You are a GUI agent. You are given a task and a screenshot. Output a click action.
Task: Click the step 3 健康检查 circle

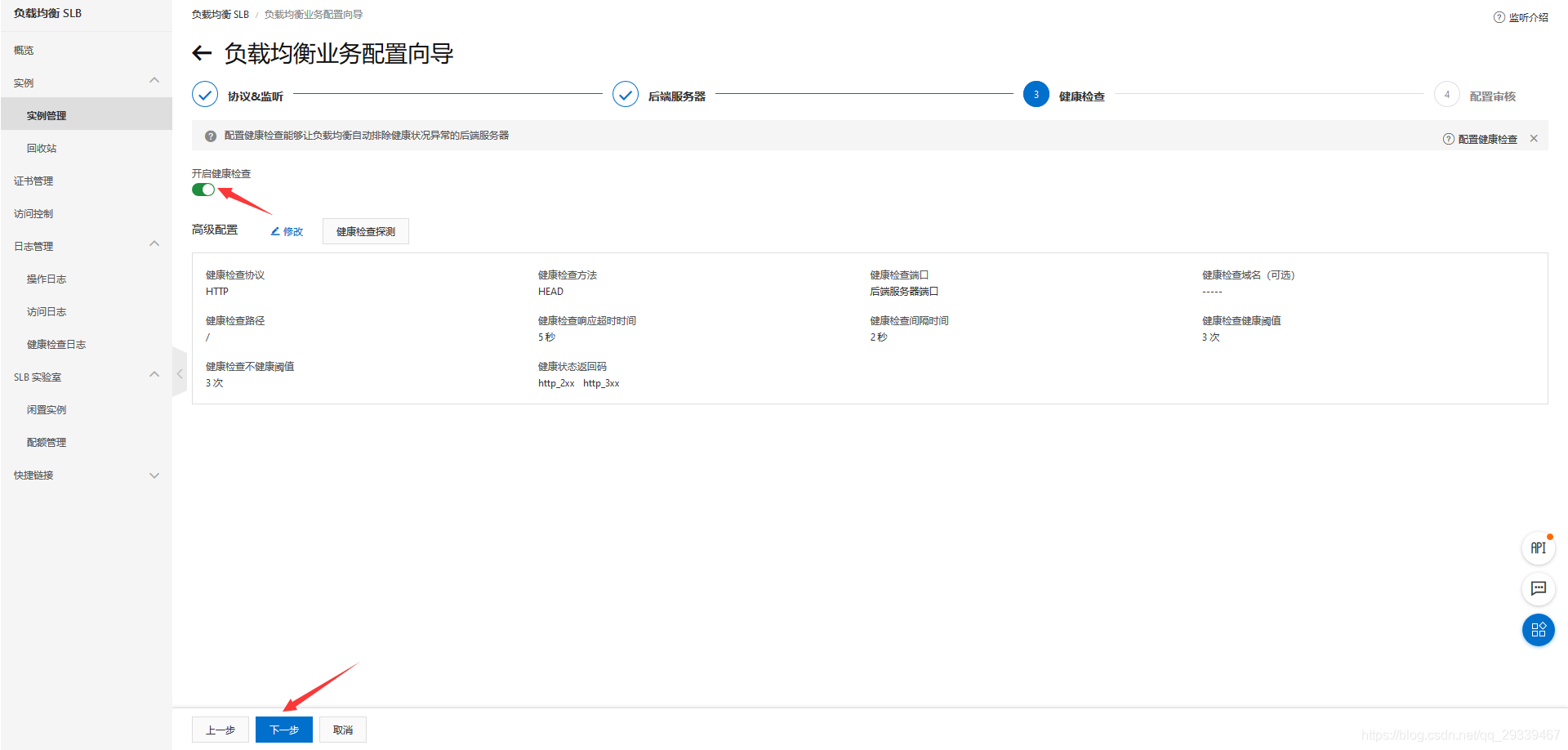tap(1036, 94)
